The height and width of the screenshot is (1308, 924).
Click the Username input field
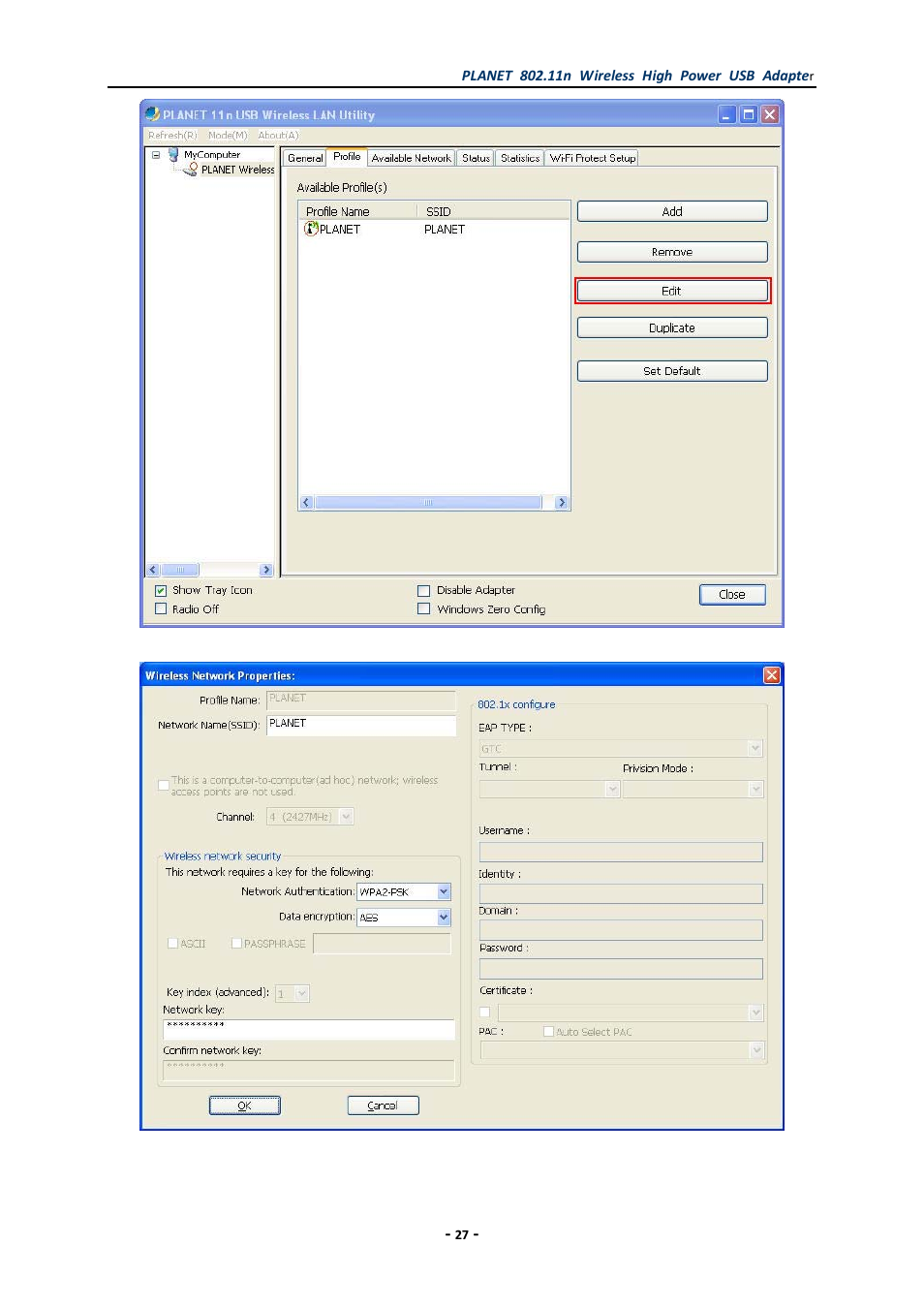(x=621, y=852)
